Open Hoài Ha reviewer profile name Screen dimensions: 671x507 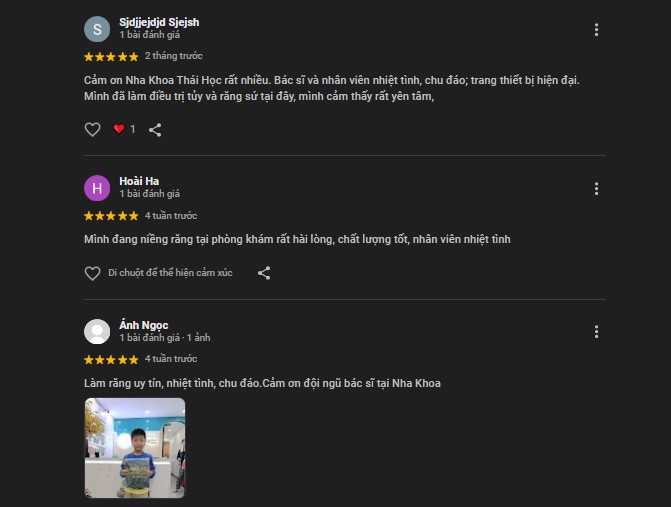click(x=139, y=181)
